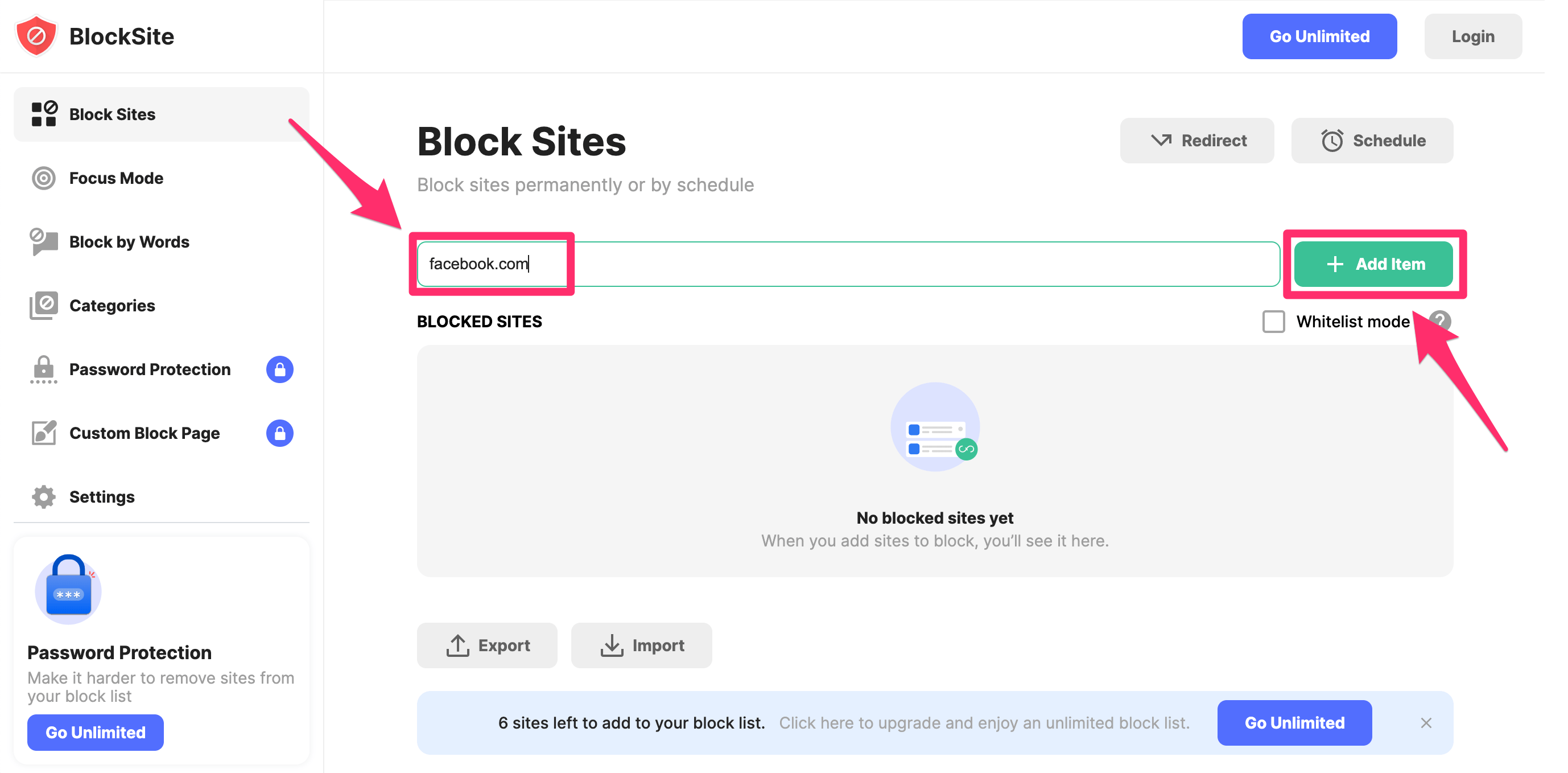This screenshot has height=773, width=1568.
Task: Dismiss the sites-left upgrade banner
Action: coord(1426,722)
